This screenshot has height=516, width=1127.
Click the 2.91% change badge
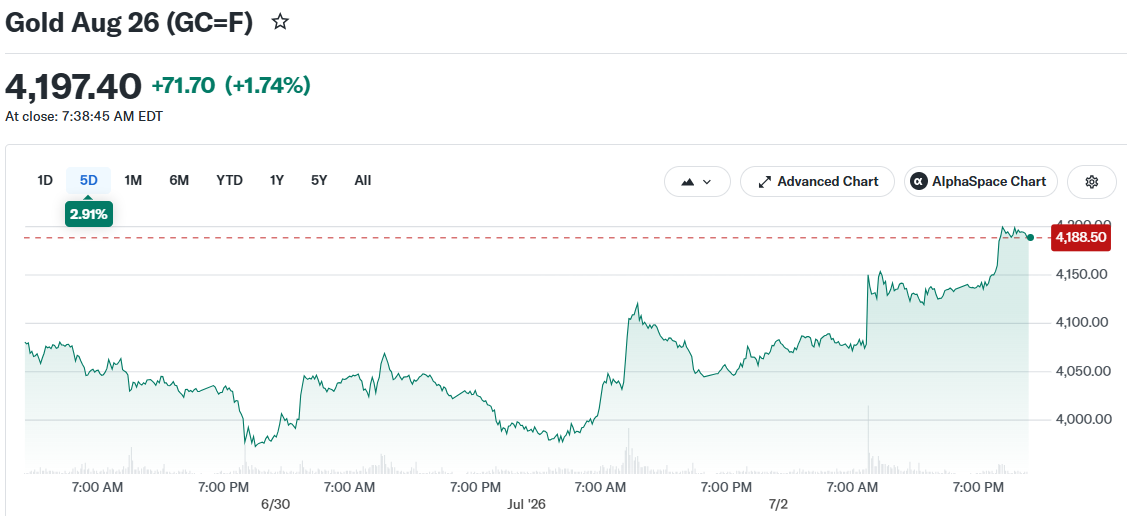(88, 214)
